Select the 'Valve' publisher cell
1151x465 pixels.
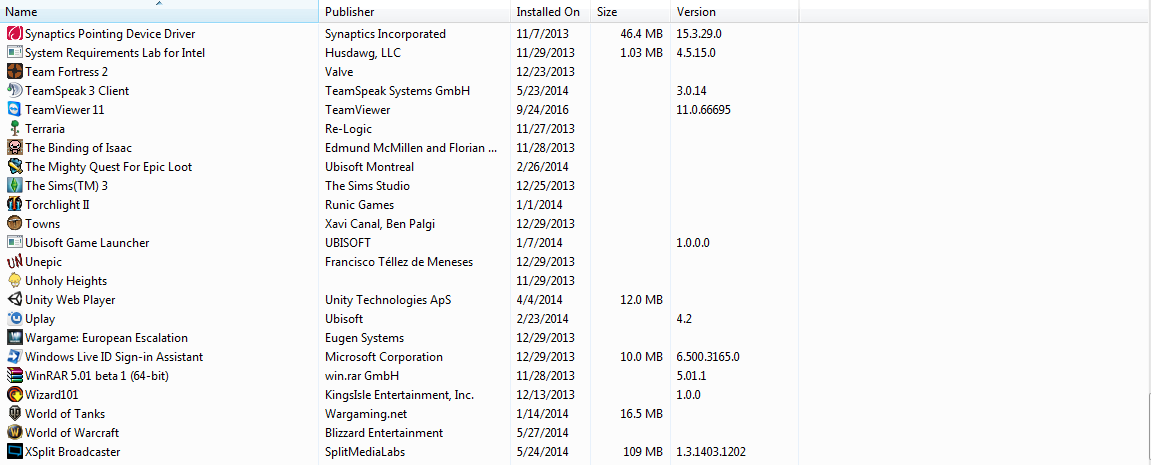pyautogui.click(x=339, y=72)
